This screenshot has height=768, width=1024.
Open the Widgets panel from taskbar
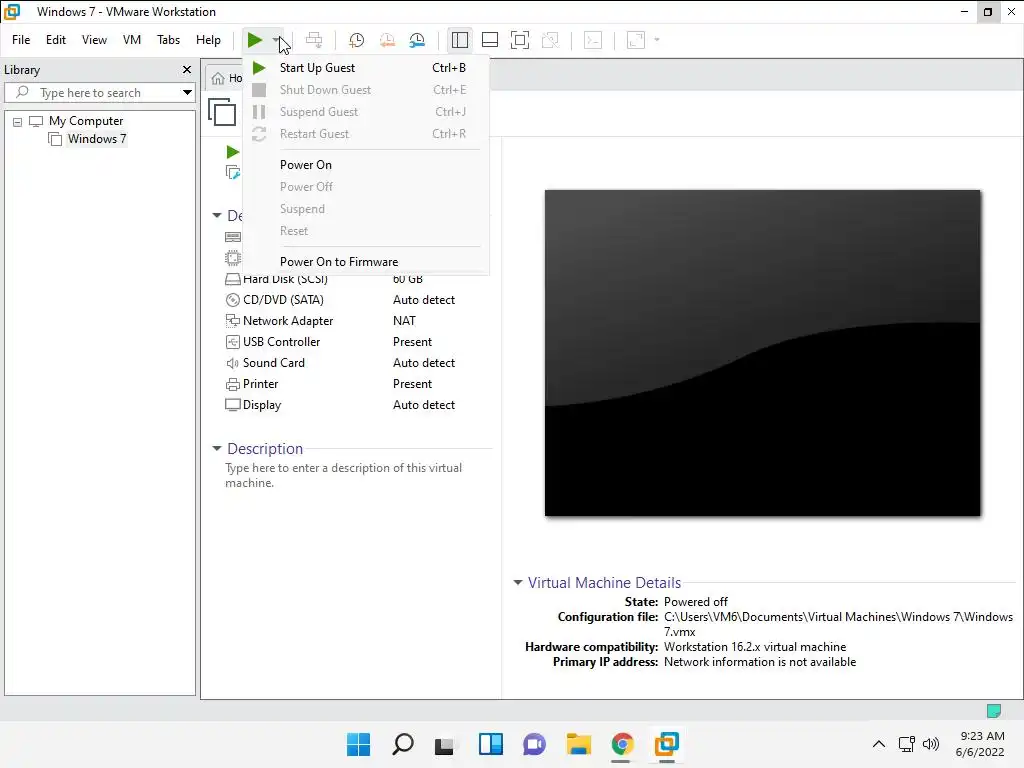(x=490, y=744)
